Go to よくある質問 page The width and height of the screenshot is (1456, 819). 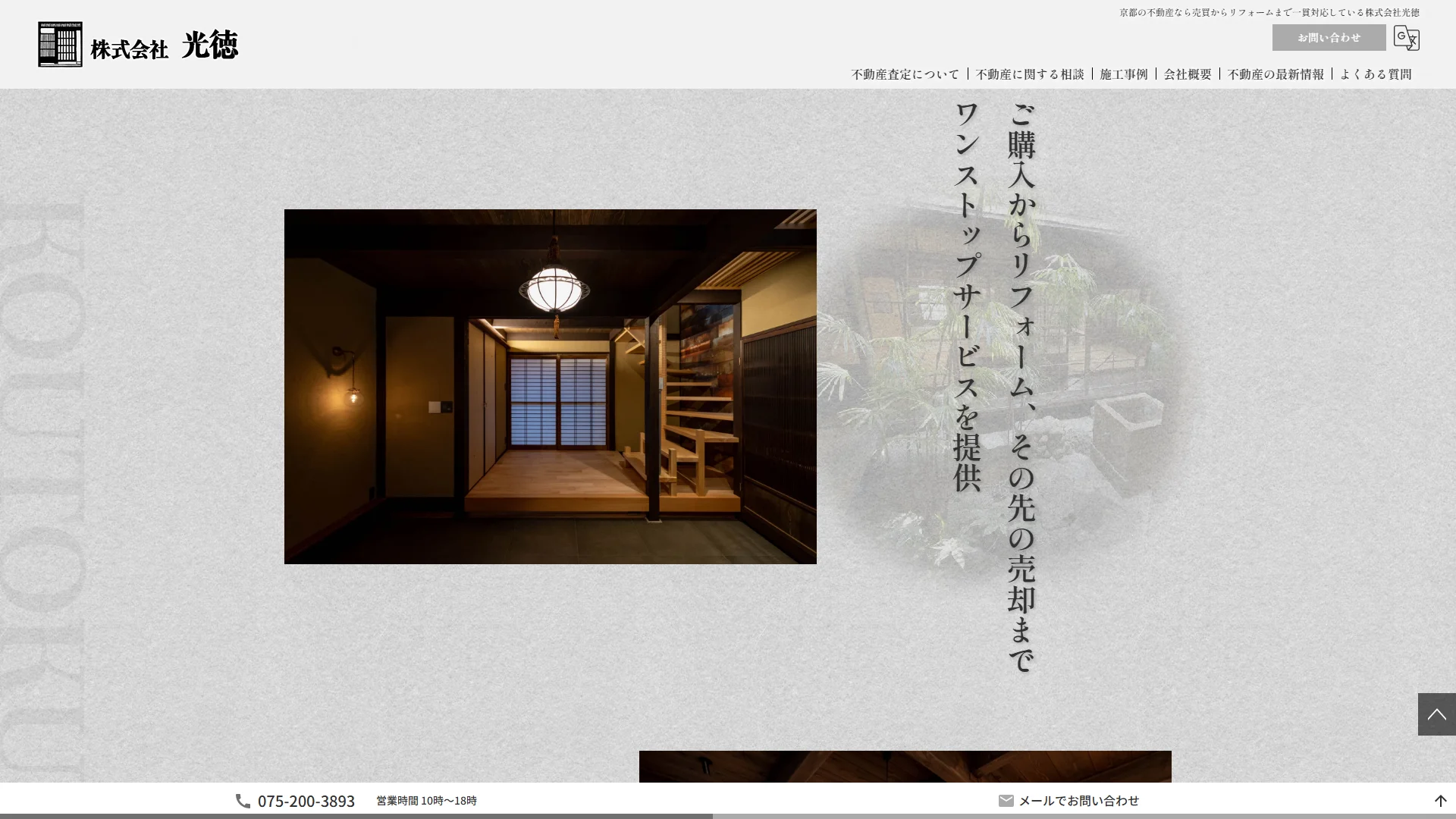click(x=1376, y=74)
